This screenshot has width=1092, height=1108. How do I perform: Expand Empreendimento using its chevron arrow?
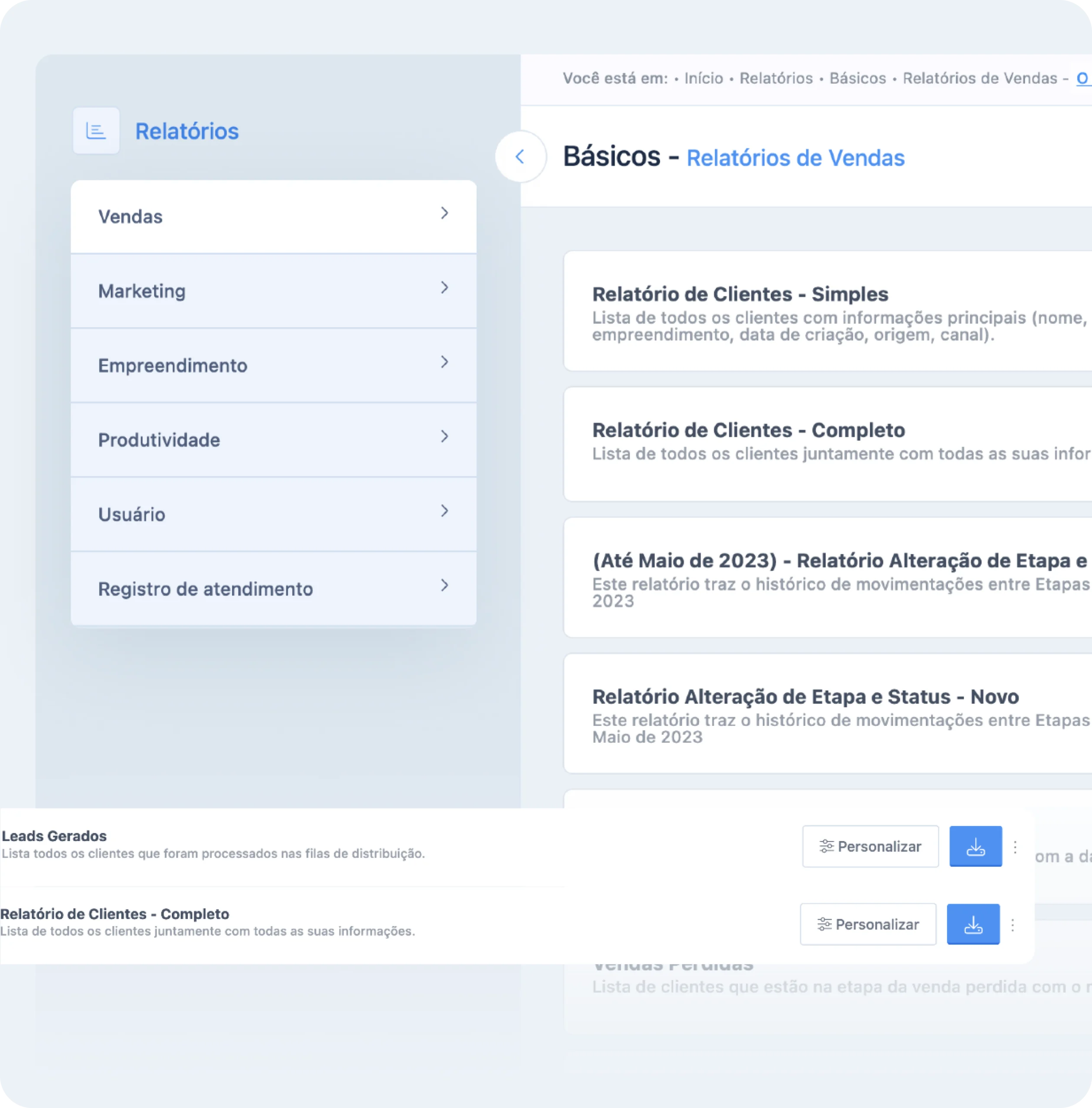445,362
